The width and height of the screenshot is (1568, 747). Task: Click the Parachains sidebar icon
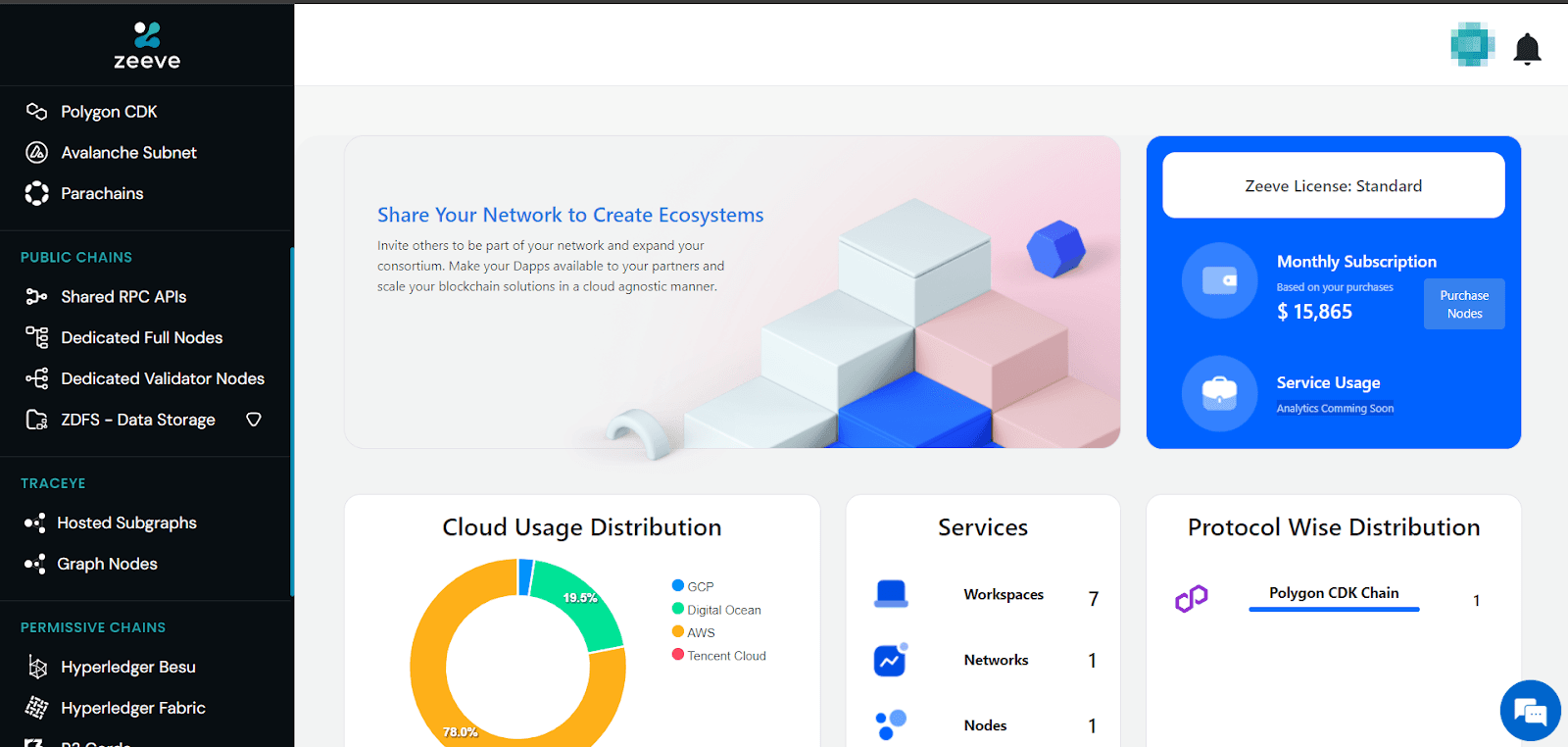point(36,194)
